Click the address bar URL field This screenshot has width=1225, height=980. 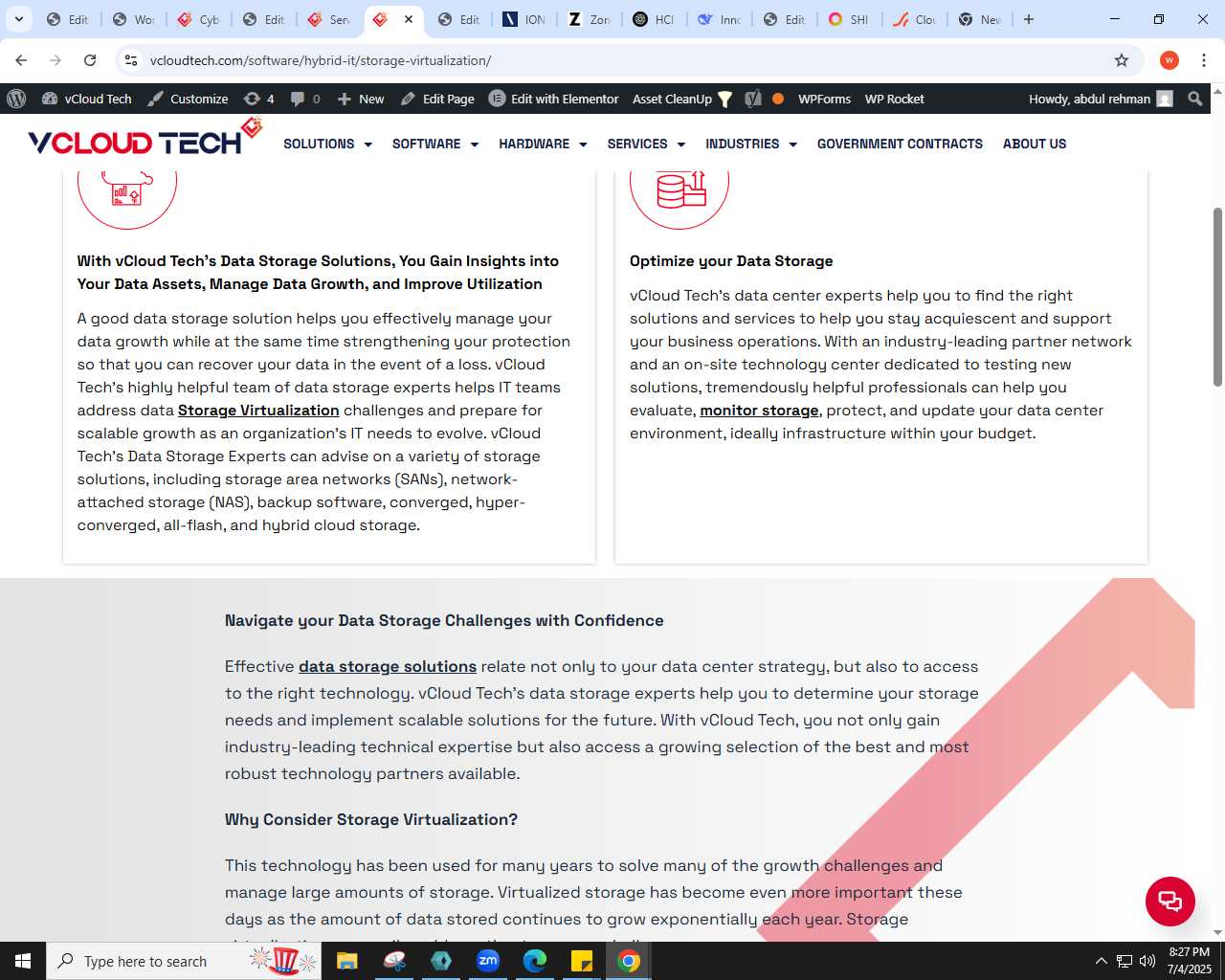tap(622, 60)
